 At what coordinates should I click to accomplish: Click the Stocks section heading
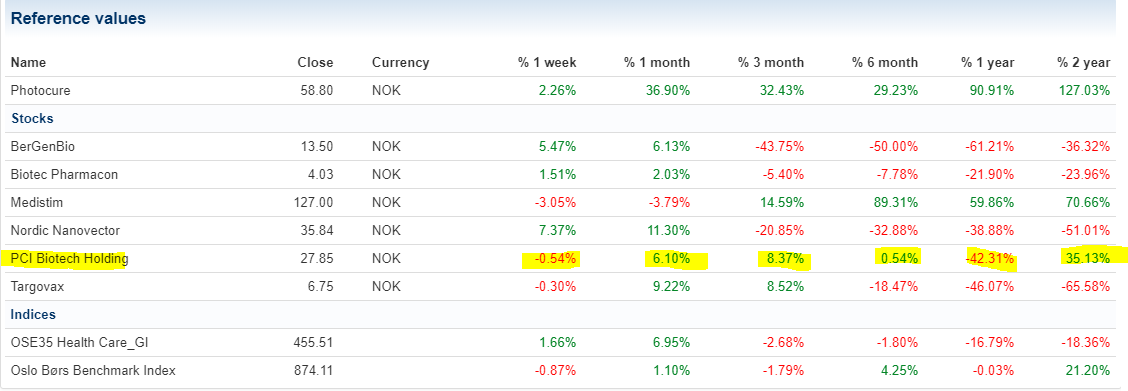[x=32, y=119]
